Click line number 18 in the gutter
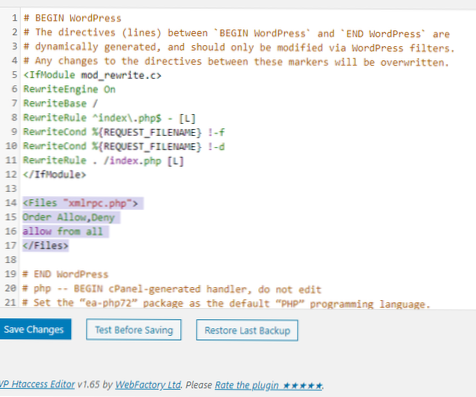476x397 pixels. coord(11,260)
